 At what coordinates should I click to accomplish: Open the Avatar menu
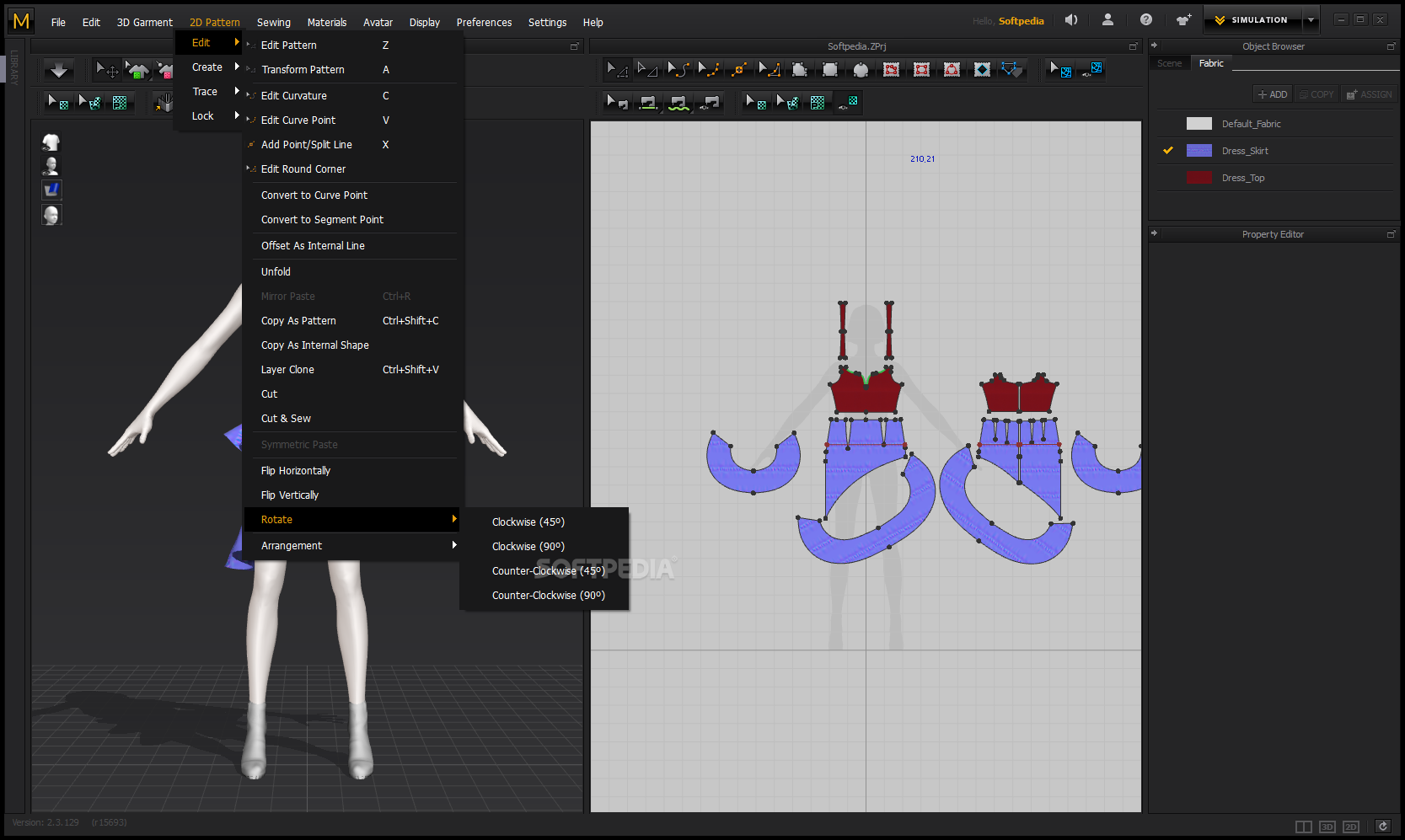(x=378, y=23)
